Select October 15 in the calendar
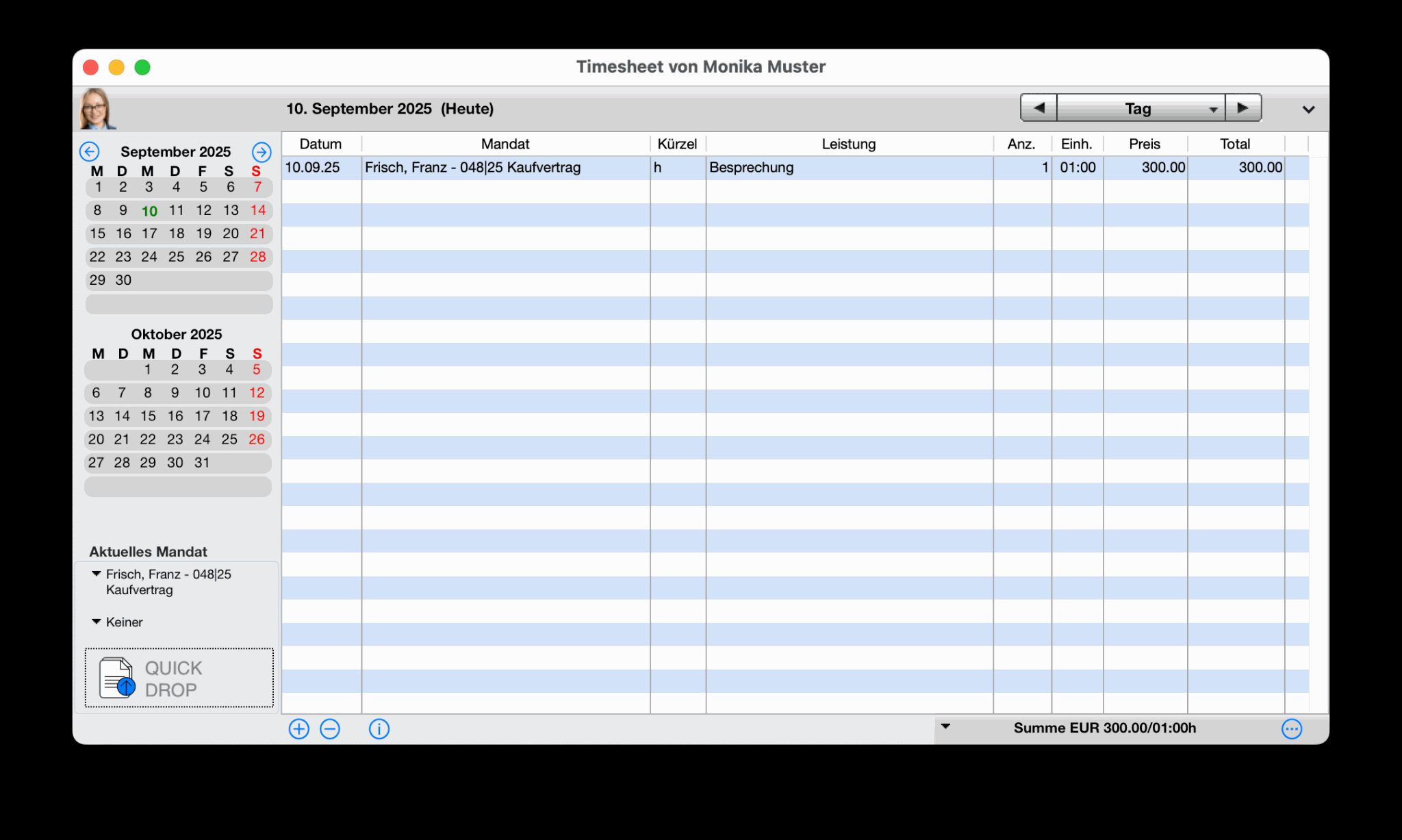Image resolution: width=1402 pixels, height=840 pixels. coord(148,416)
